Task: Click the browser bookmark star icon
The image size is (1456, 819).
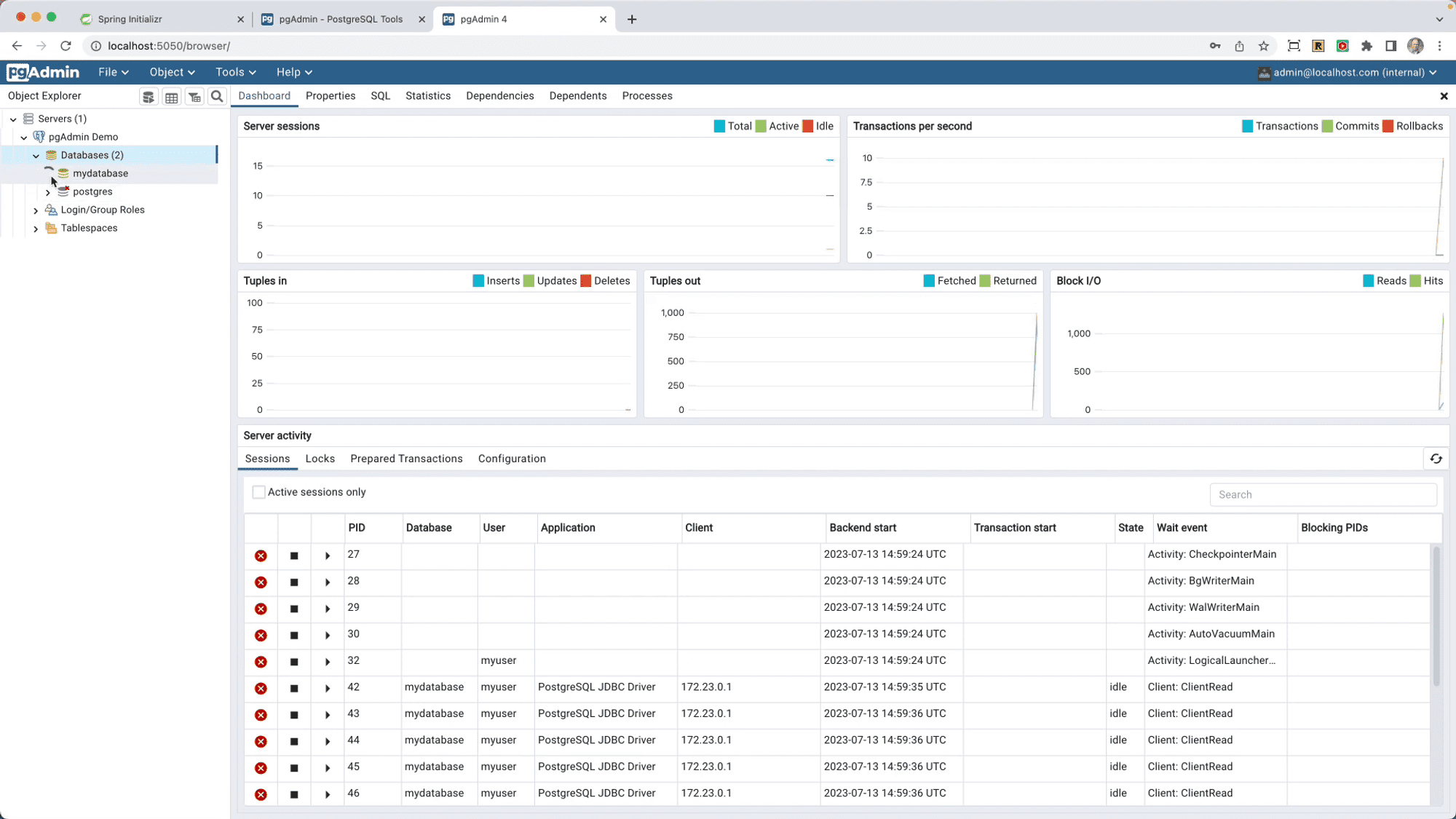Action: pos(1264,46)
